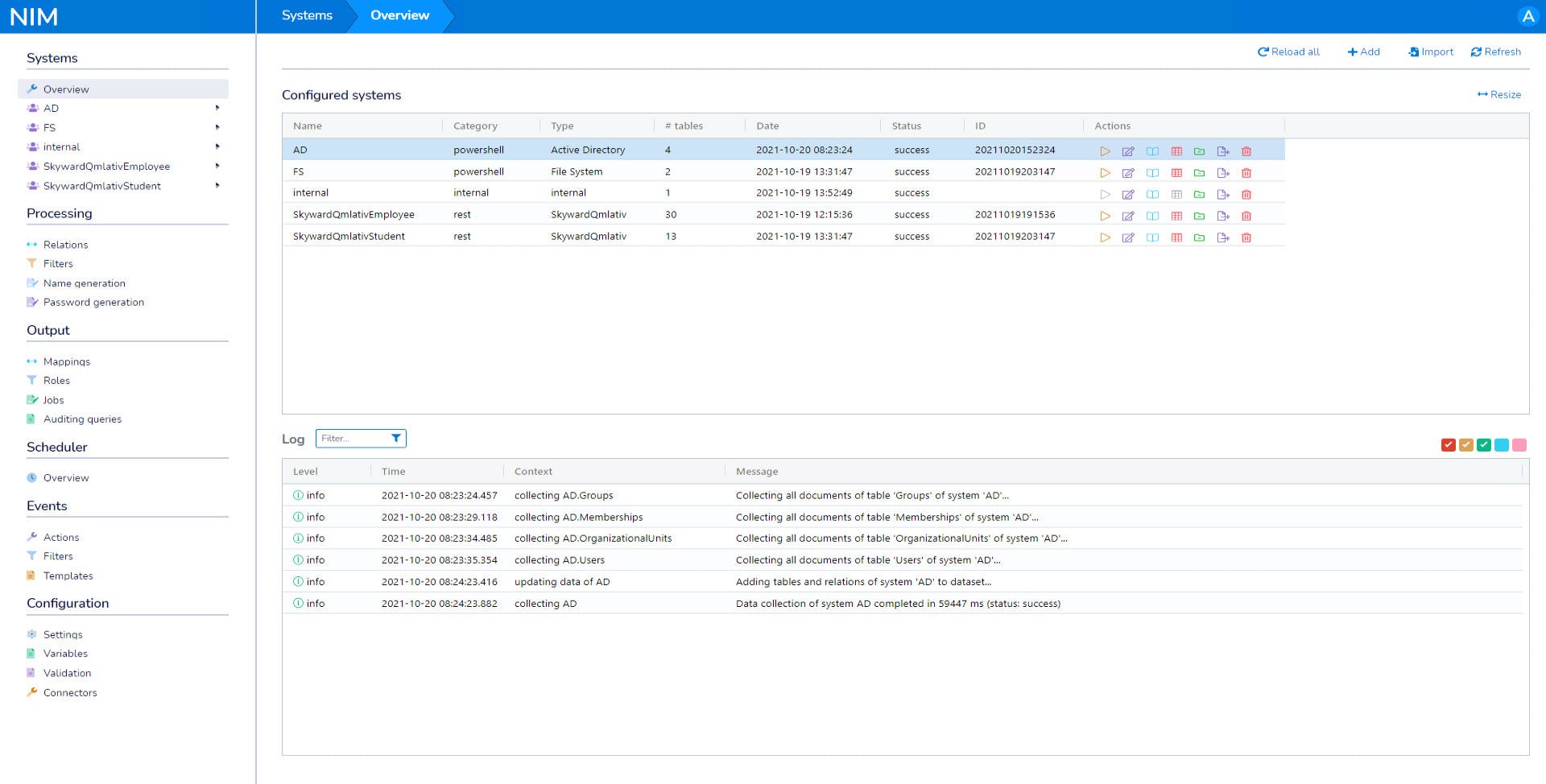Expand SkywardQmlativEmployee in the sidebar
Image resolution: width=1546 pixels, height=784 pixels.
click(x=216, y=166)
